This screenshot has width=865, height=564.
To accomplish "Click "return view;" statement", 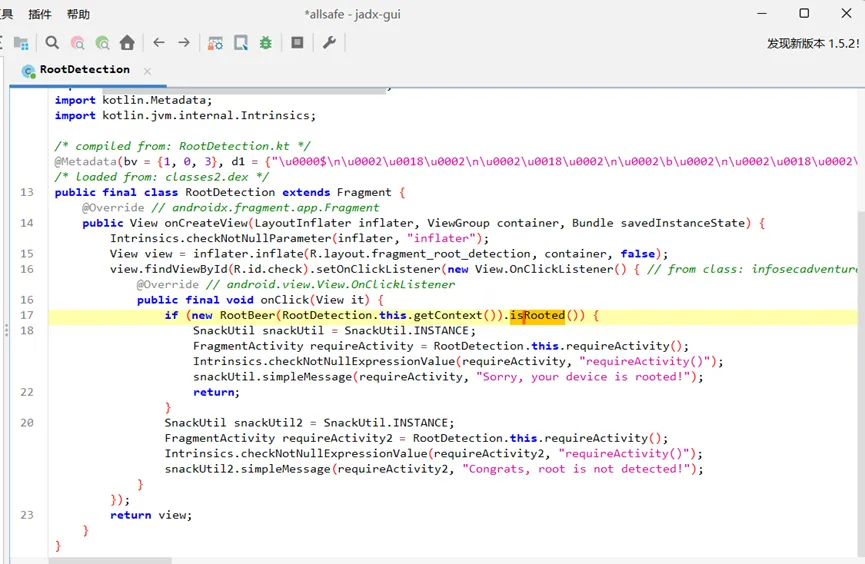I will [x=151, y=515].
